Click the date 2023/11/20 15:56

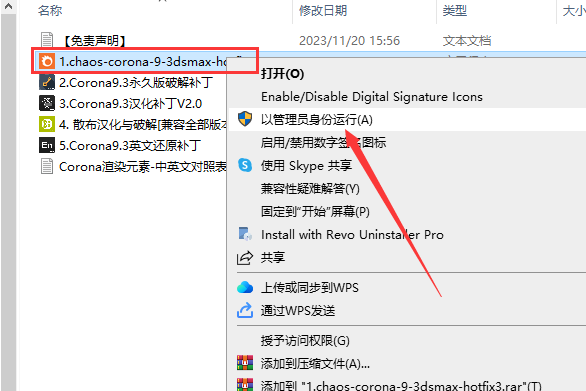349,40
